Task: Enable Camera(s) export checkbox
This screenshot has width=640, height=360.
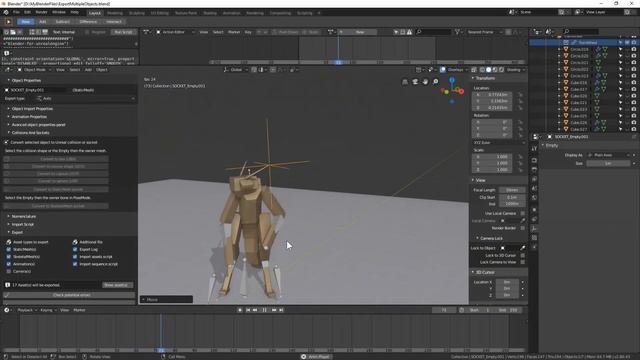Action: (9, 271)
